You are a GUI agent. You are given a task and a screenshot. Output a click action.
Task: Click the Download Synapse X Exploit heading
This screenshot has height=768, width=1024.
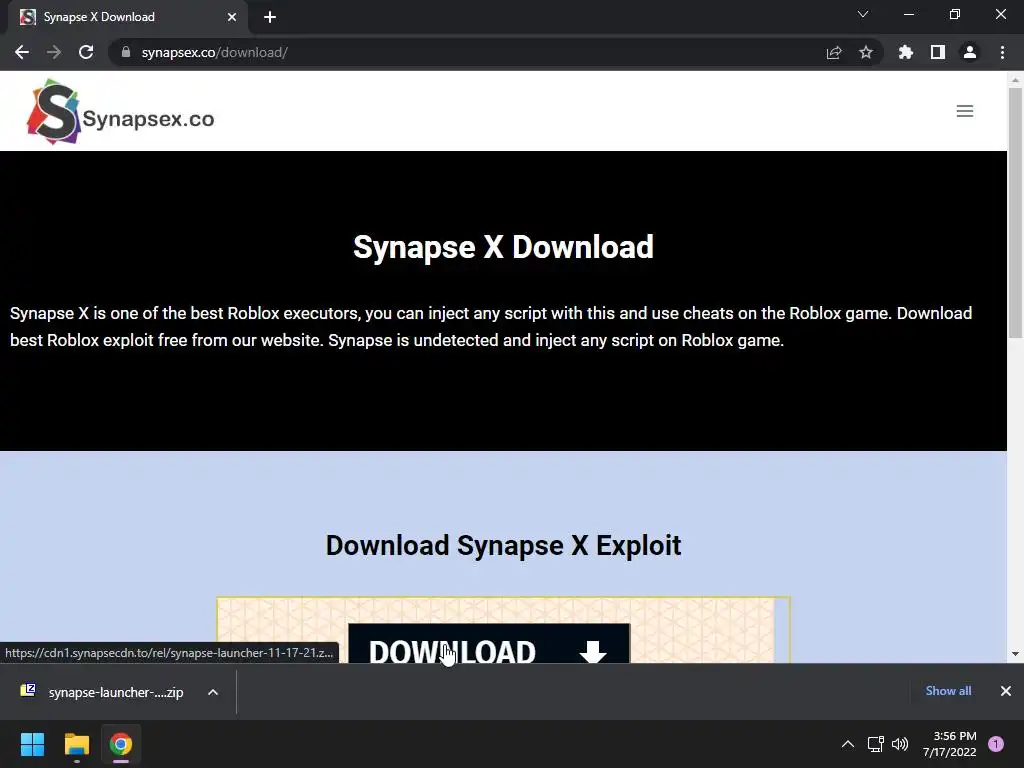click(504, 545)
